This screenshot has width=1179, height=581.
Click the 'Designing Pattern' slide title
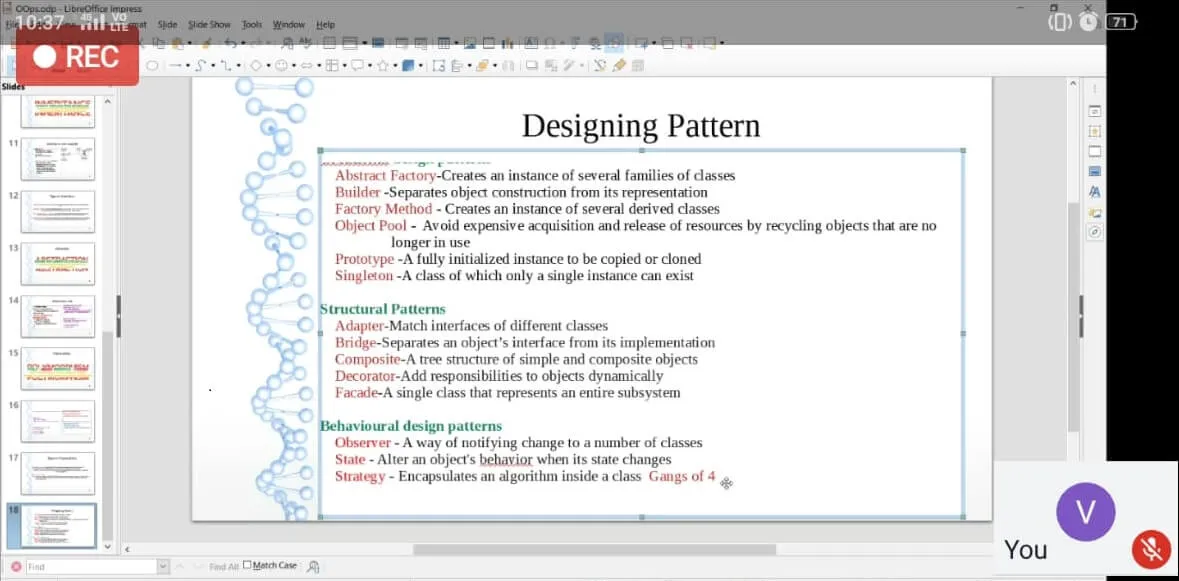coord(641,126)
